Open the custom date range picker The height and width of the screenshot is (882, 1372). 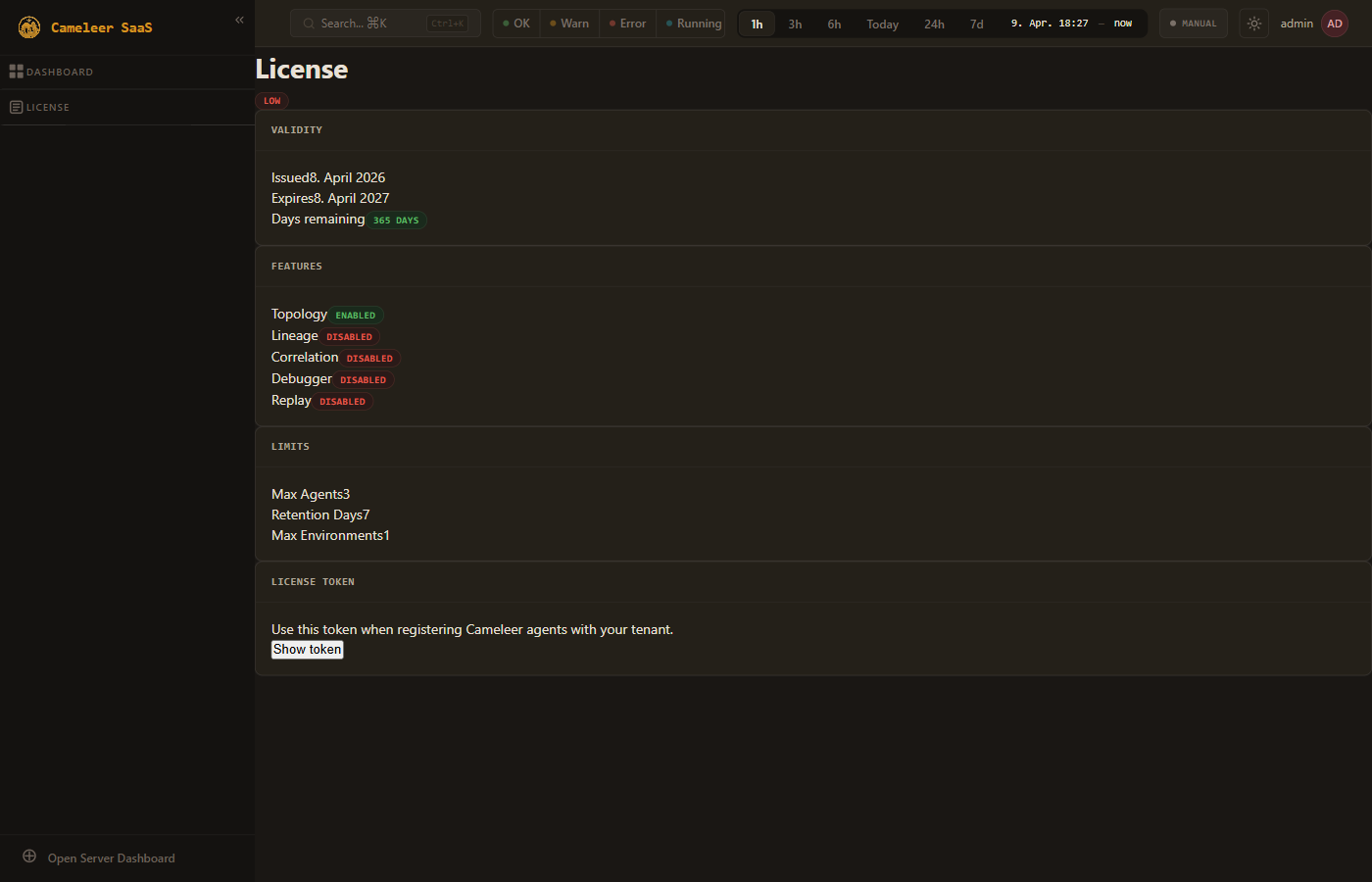1071,24
